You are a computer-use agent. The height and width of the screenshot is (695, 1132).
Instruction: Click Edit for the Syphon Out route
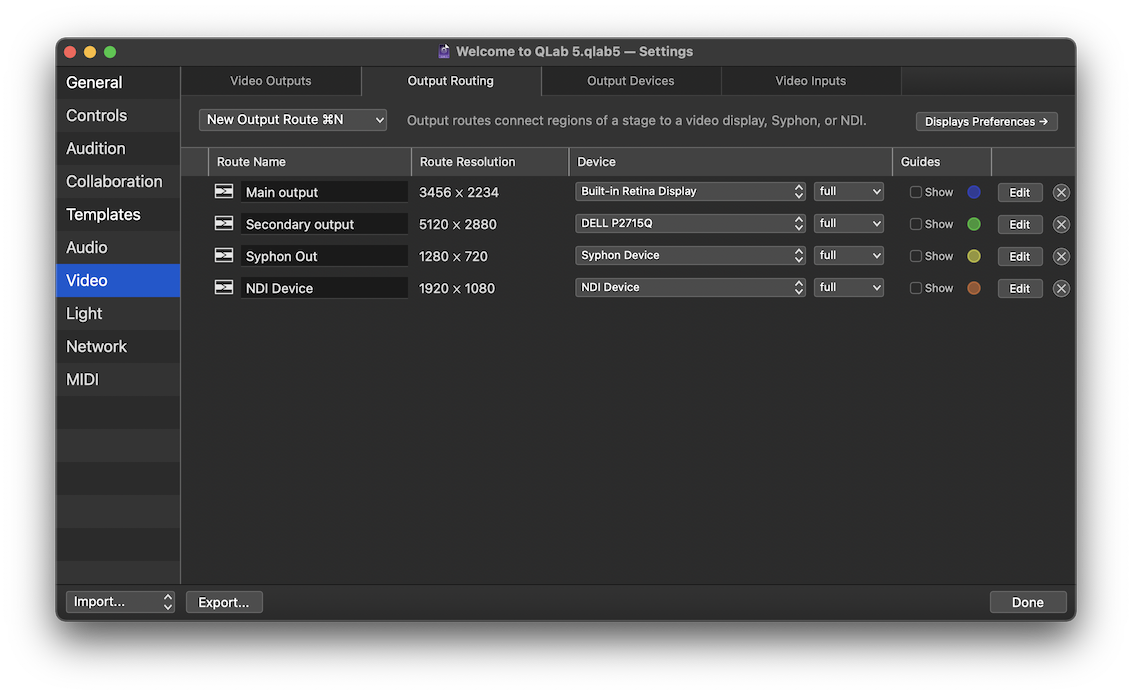pyautogui.click(x=1019, y=256)
